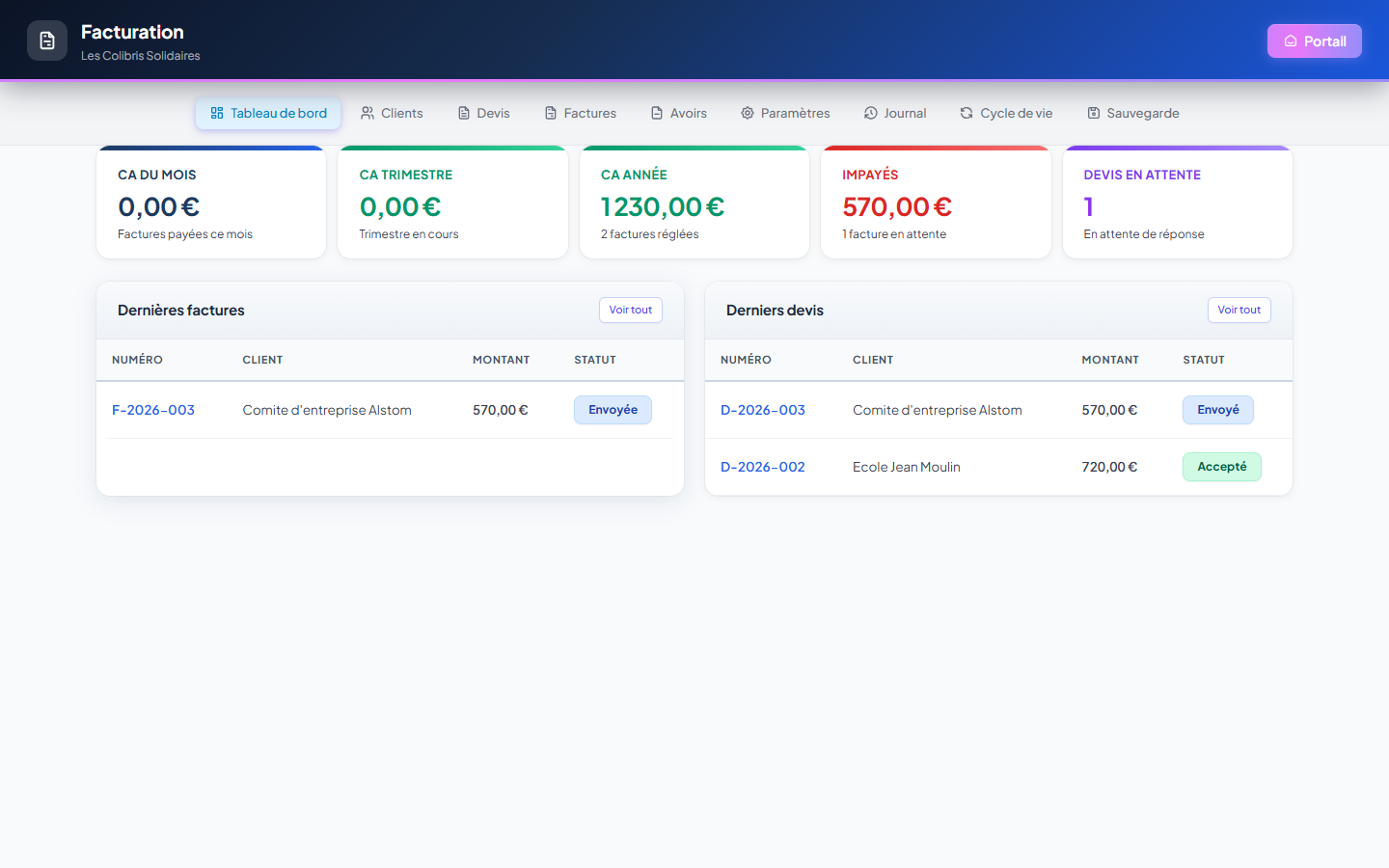
Task: Click the Facturation document logo icon
Action: [47, 41]
